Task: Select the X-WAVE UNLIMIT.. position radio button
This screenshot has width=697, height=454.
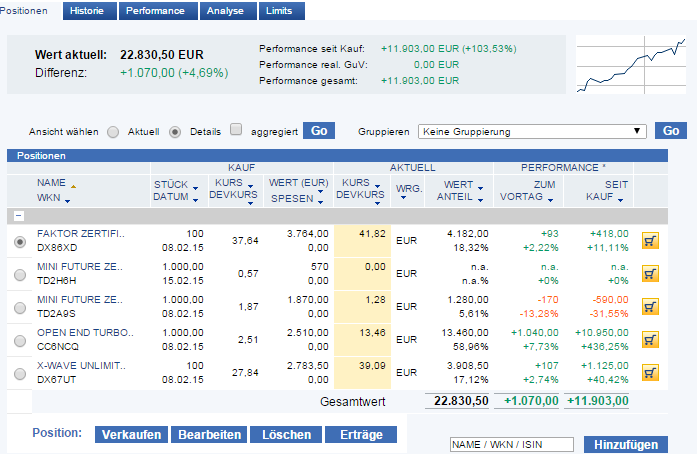Action: tap(20, 374)
